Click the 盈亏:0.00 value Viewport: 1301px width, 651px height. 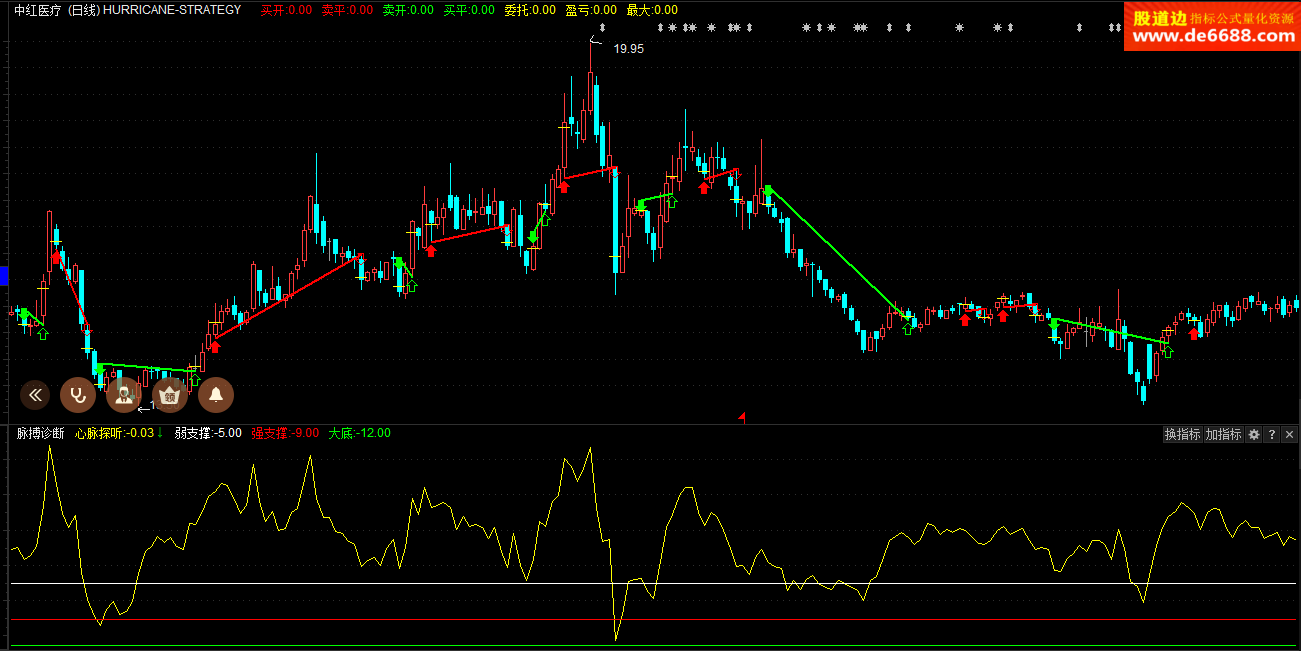591,10
